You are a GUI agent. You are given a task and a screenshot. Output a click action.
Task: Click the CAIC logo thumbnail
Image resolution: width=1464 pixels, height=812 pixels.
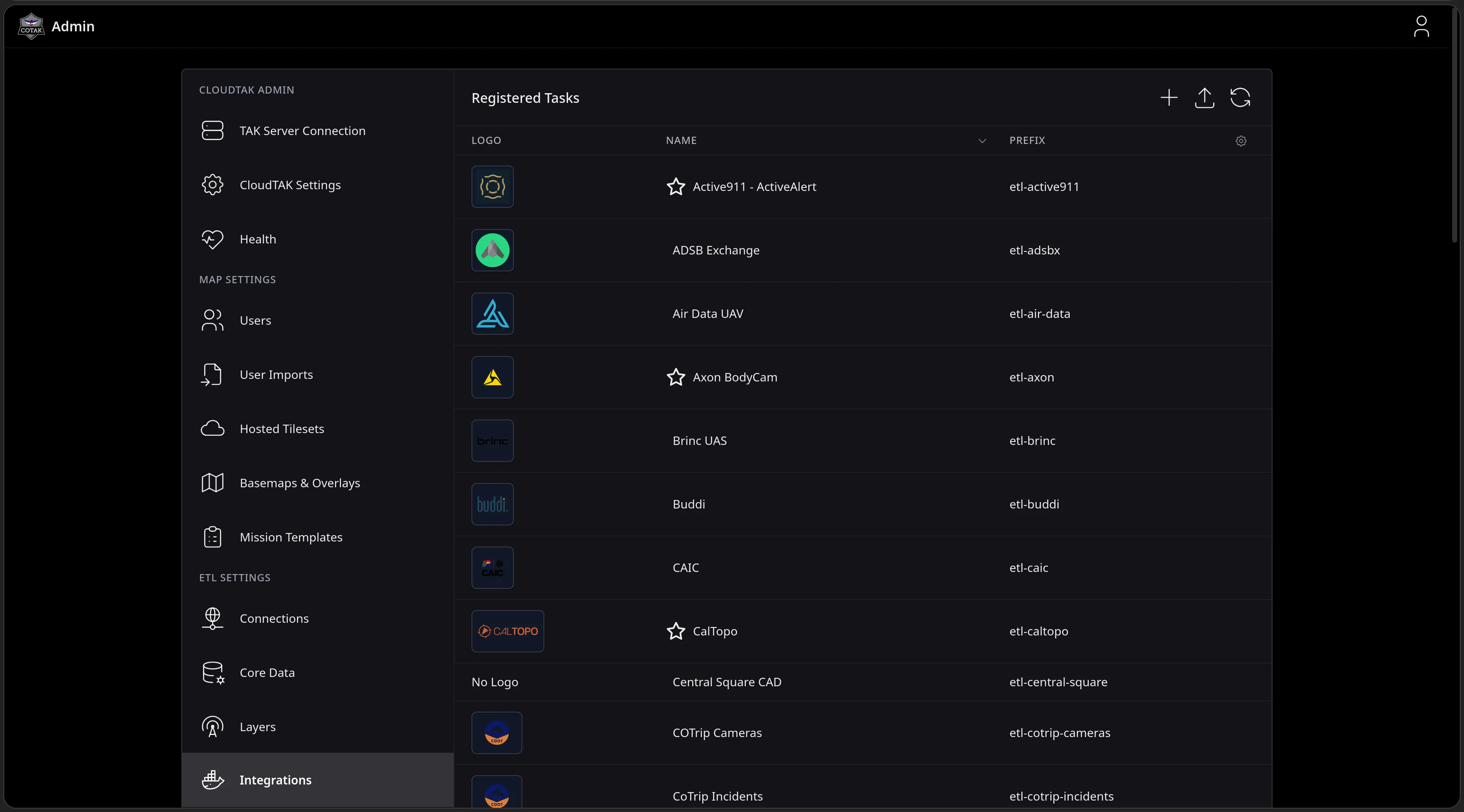tap(492, 568)
